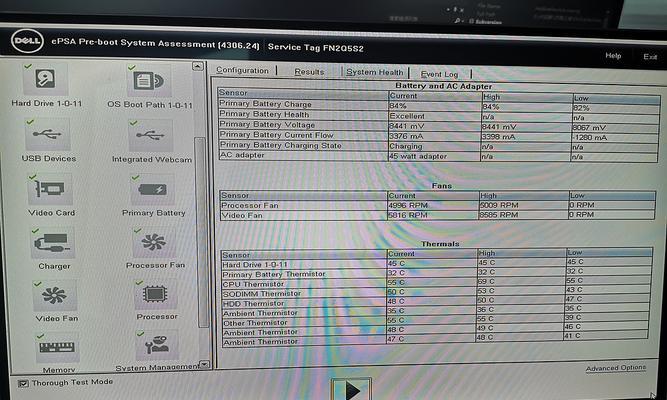The width and height of the screenshot is (667, 400).
Task: Click the 3376 mA current flow value
Action: pos(406,136)
